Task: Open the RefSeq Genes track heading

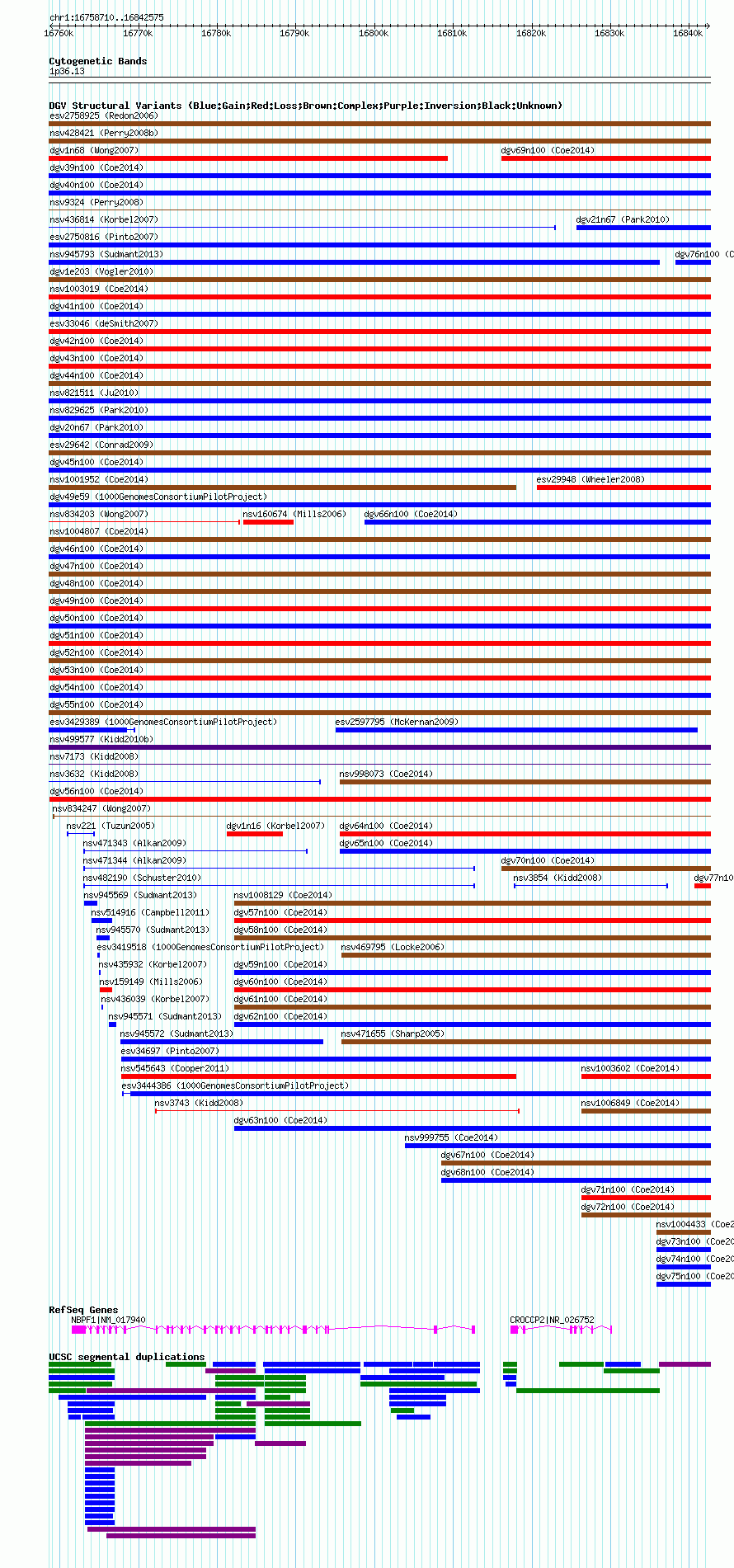Action: [x=83, y=1310]
